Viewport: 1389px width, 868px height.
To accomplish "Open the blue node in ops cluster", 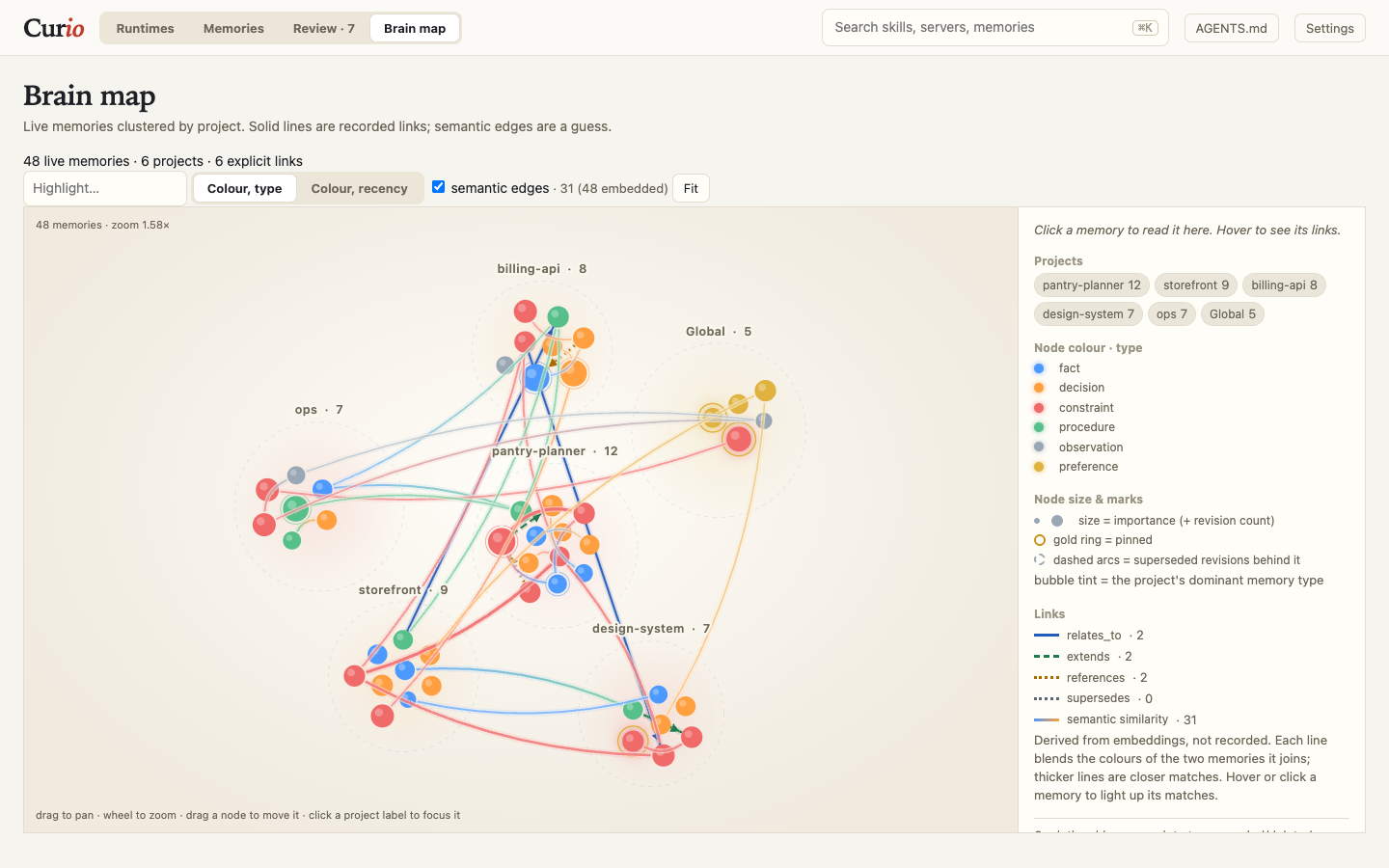I will (322, 489).
